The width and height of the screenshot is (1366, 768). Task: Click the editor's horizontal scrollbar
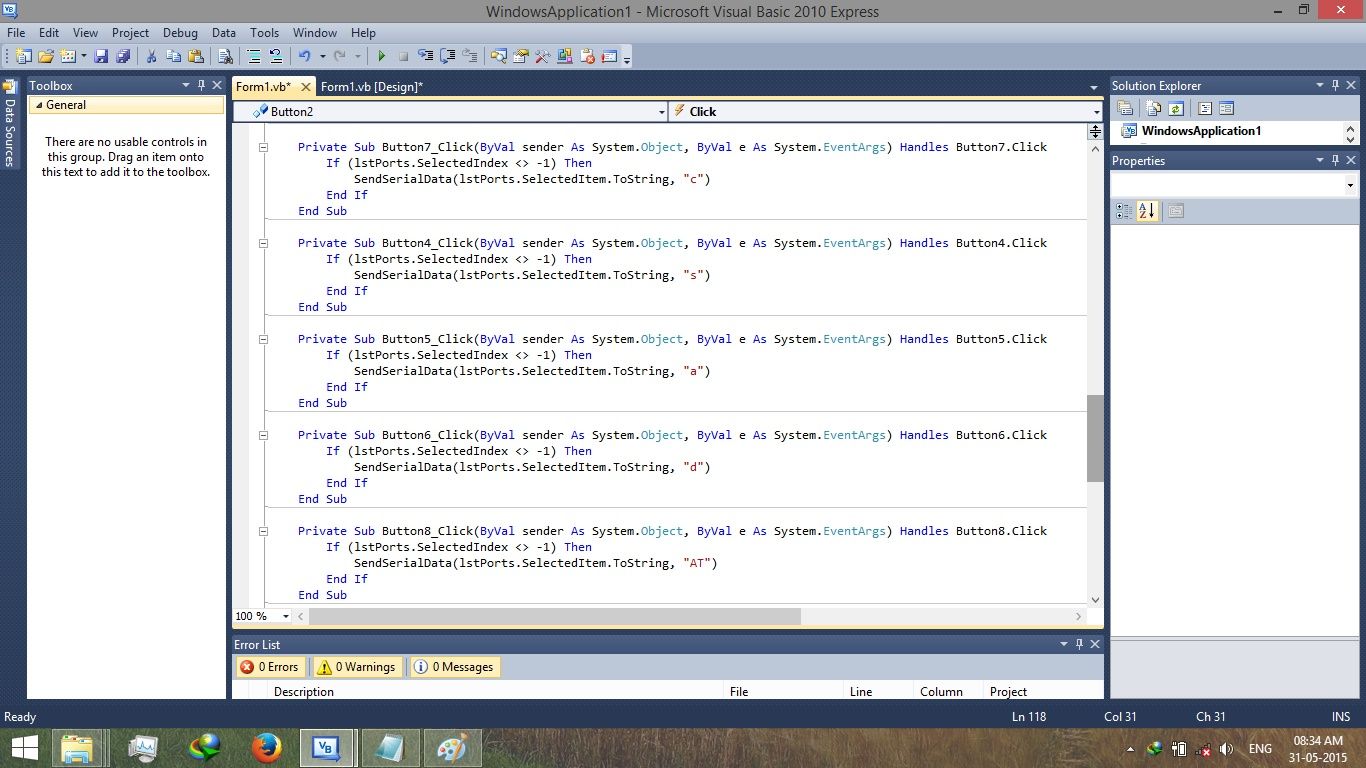click(550, 616)
